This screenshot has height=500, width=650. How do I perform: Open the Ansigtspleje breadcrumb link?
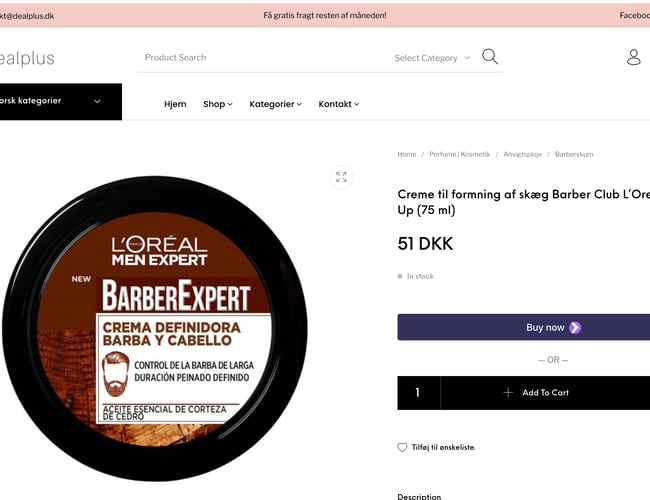coord(523,154)
